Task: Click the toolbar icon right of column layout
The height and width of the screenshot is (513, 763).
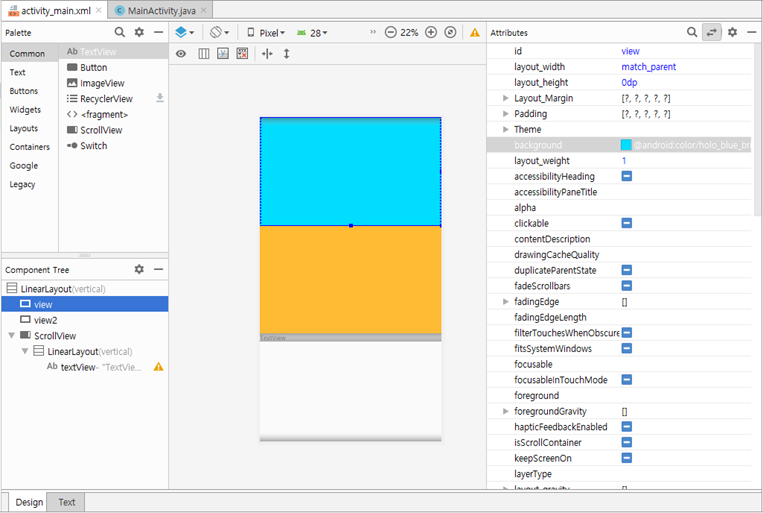Action: (223, 54)
